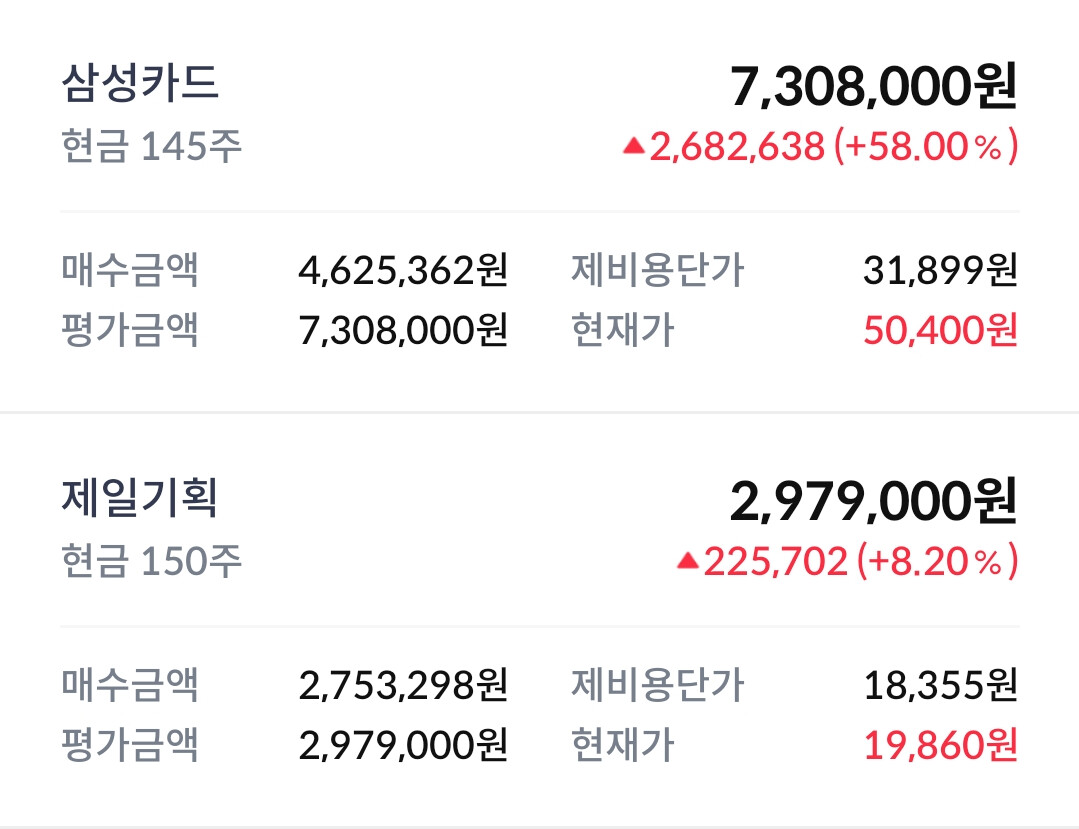Tap 제일기획 제비용단가 18,355원
Screen dimensions: 1079x829
click(x=940, y=686)
